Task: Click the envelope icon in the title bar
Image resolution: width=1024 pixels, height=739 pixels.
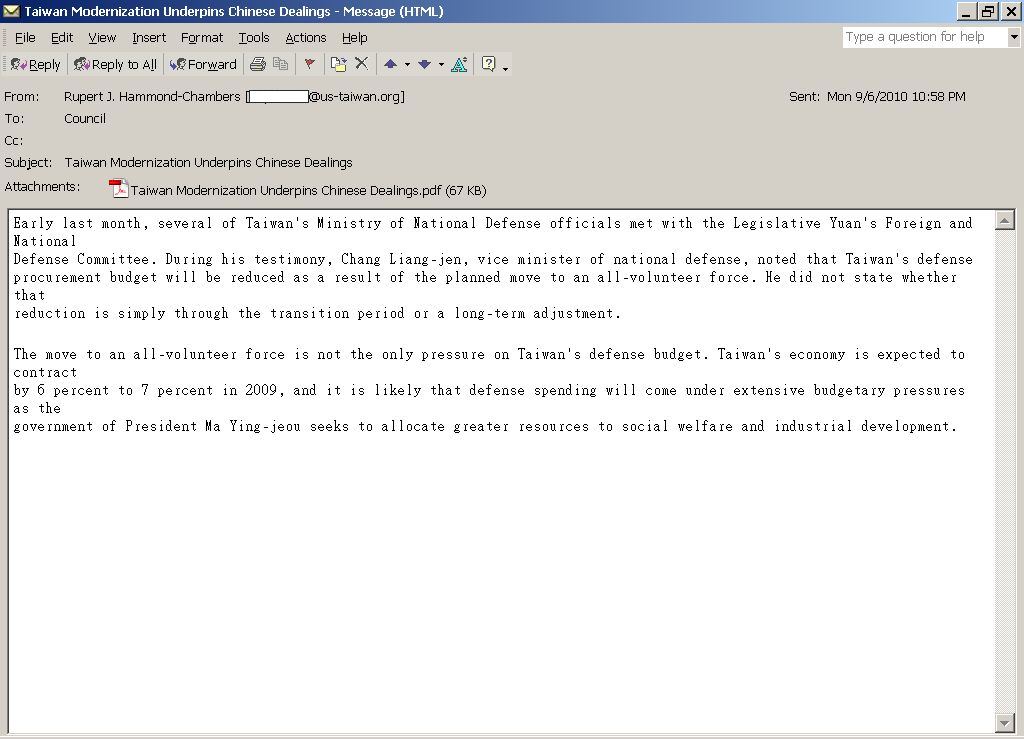Action: pos(11,11)
